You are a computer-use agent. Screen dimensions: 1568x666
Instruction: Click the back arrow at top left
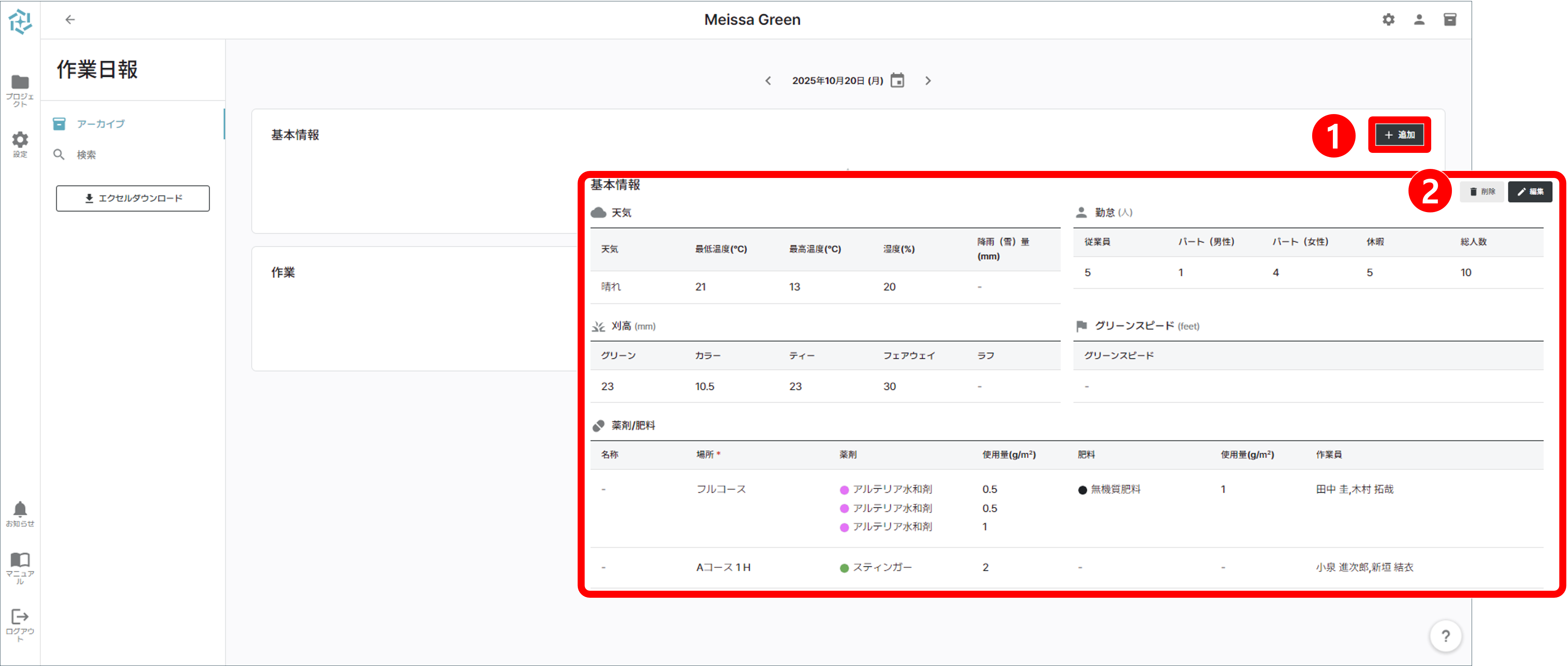tap(71, 19)
